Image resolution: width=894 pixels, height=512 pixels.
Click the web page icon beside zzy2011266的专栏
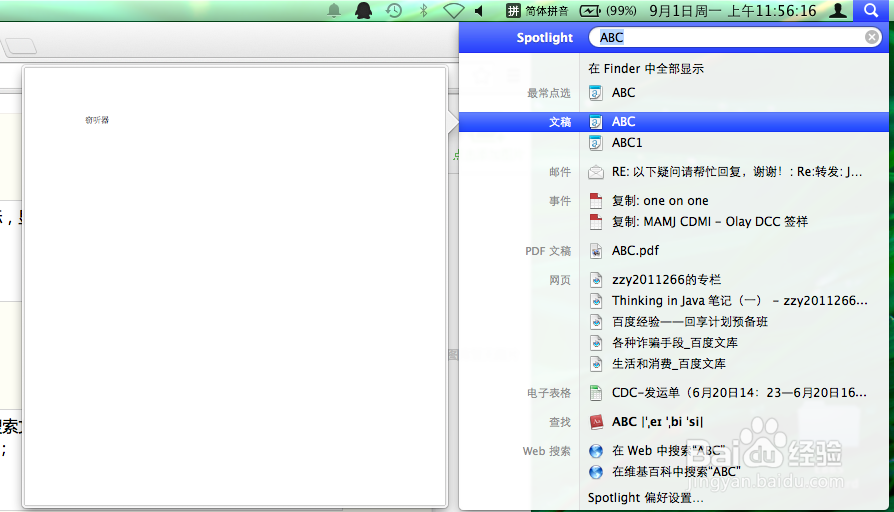(596, 279)
